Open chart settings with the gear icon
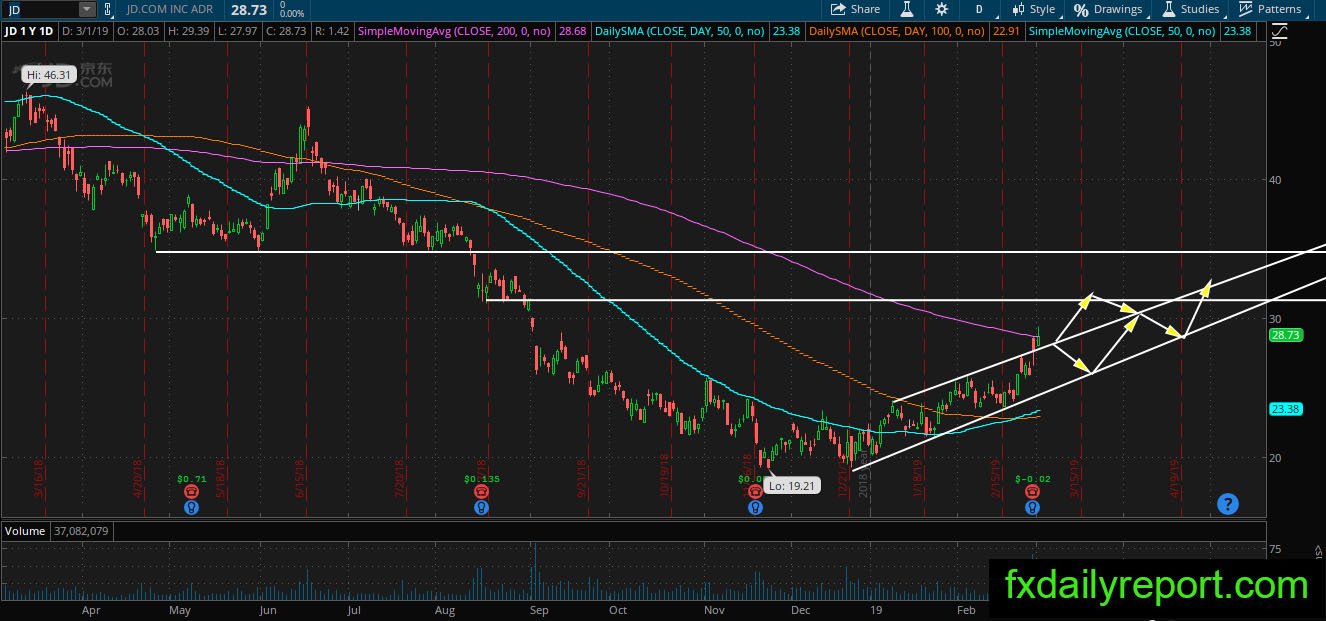 click(942, 9)
